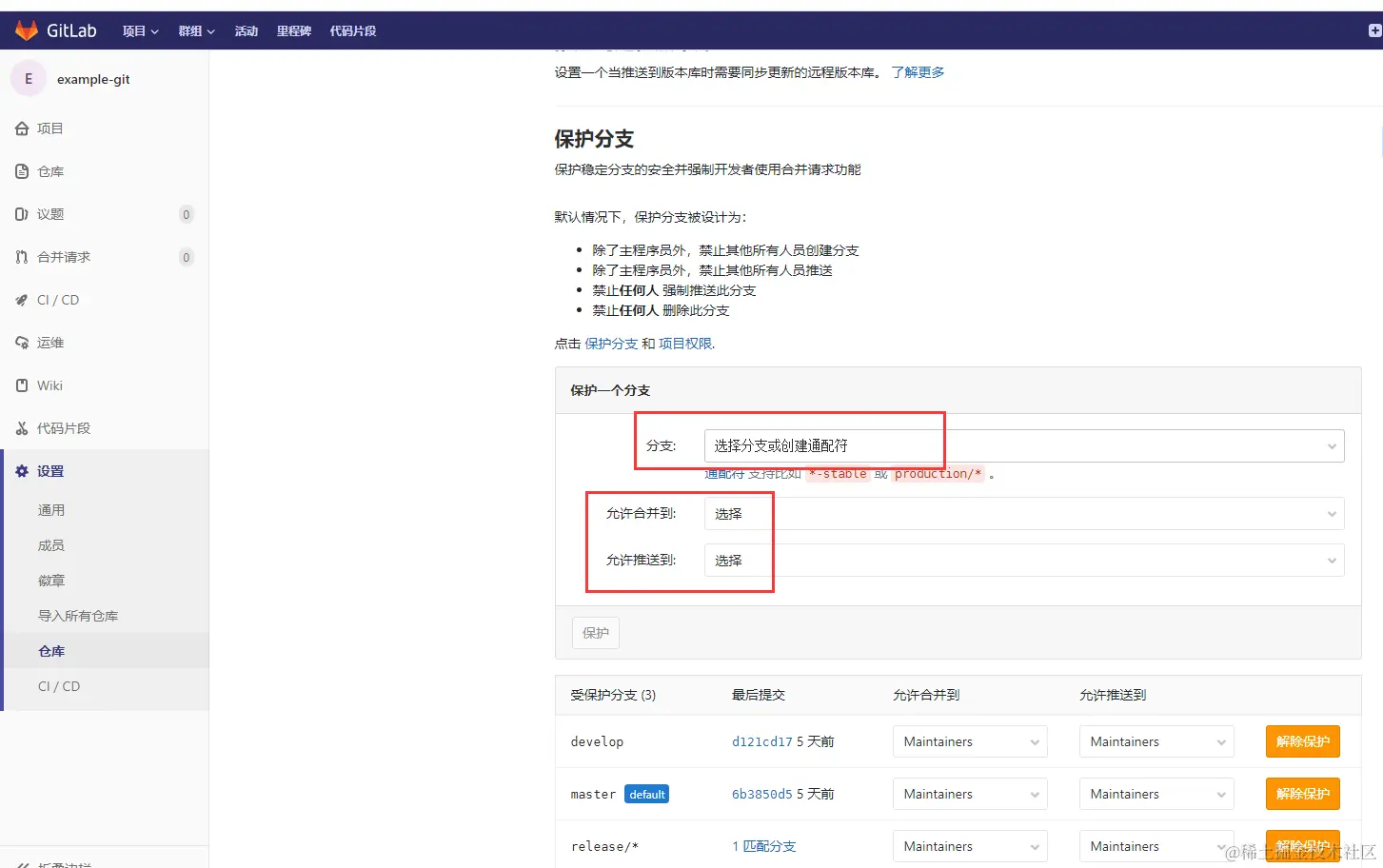This screenshot has width=1383, height=868.
Task: Select CI / CD under the 设置 submenu
Action: 59,686
